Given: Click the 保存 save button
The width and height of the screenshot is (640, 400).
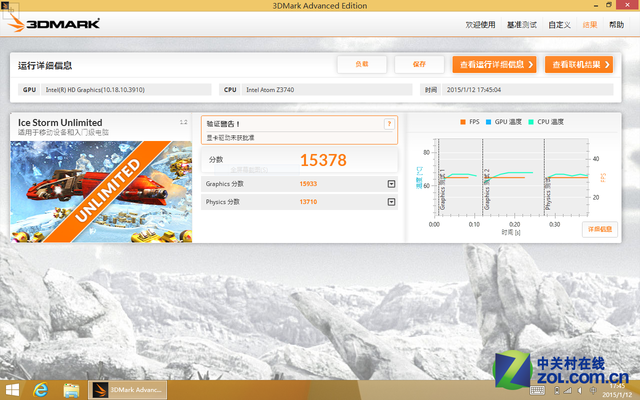Looking at the screenshot, I should (419, 64).
